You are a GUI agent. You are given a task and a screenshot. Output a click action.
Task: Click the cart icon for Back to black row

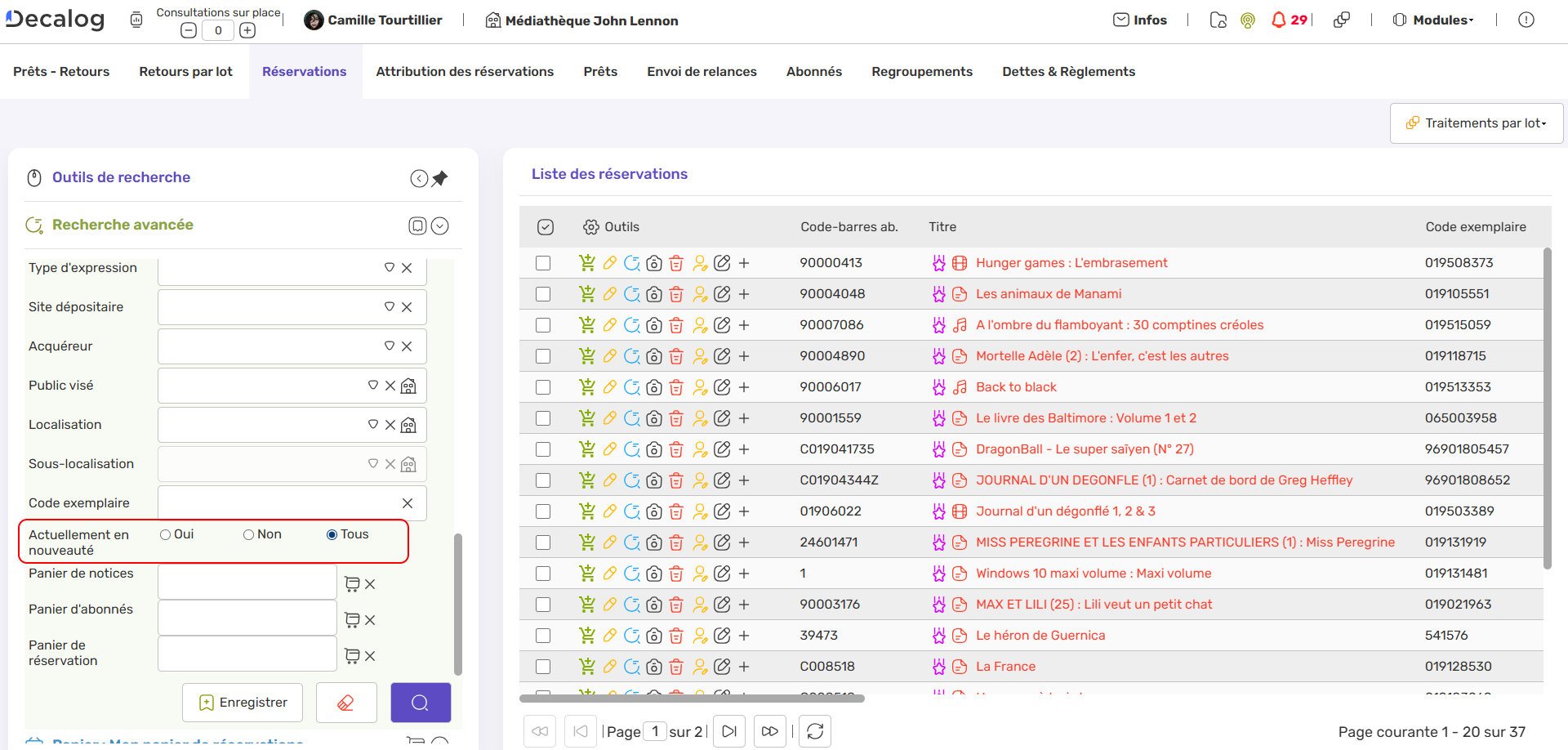pyautogui.click(x=586, y=387)
